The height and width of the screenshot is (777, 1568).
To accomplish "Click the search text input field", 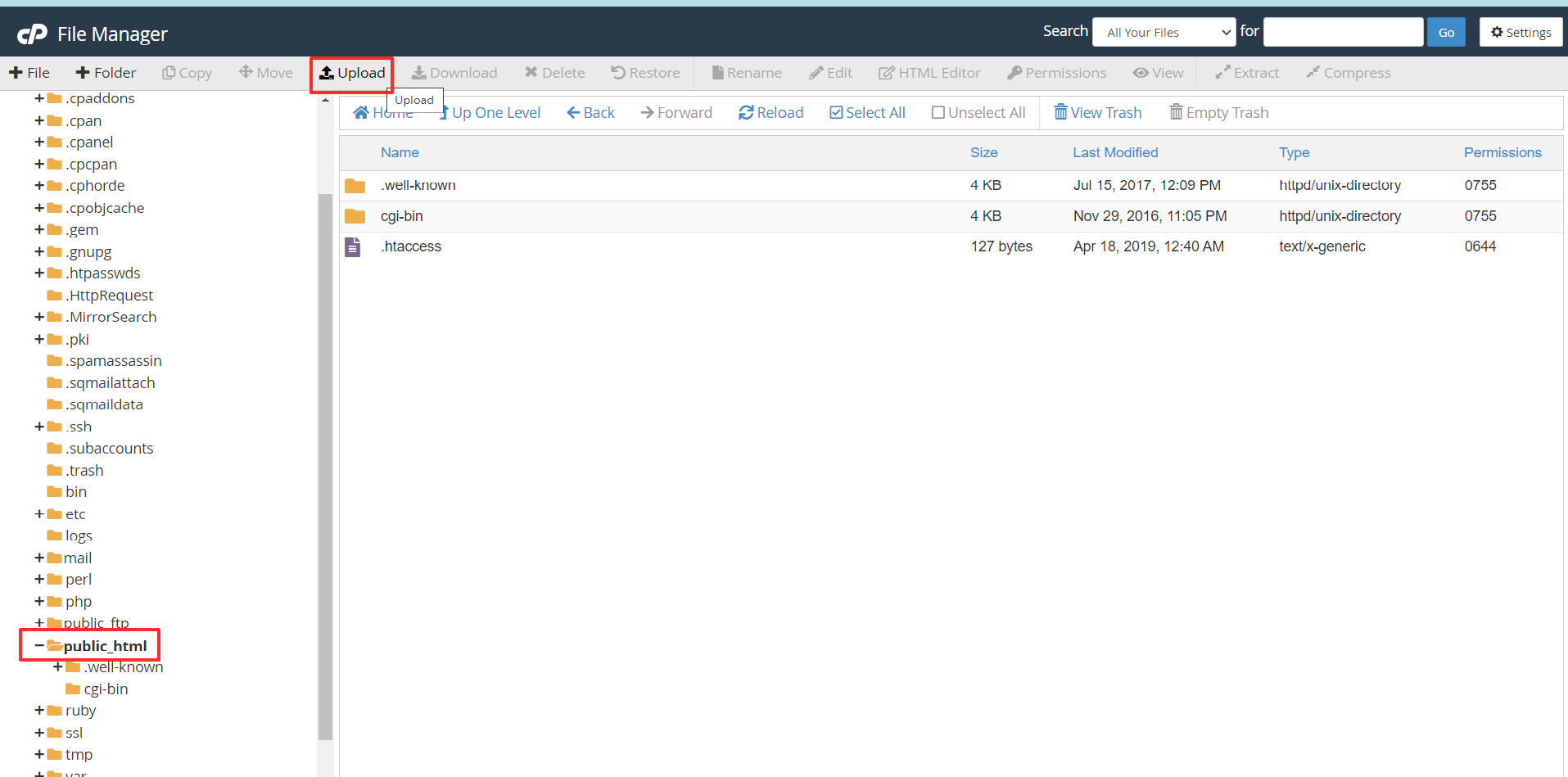I will pos(1343,33).
